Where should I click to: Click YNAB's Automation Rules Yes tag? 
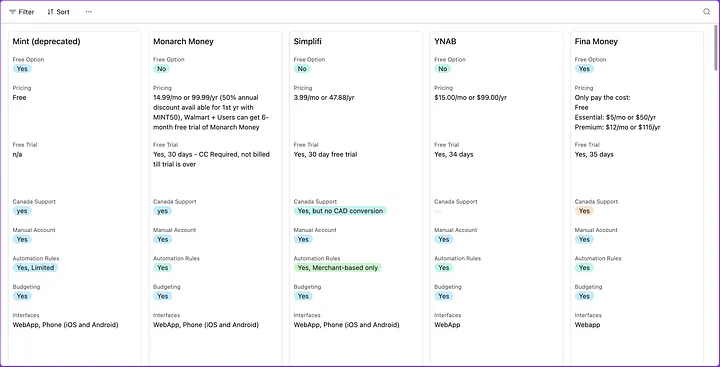tap(444, 268)
